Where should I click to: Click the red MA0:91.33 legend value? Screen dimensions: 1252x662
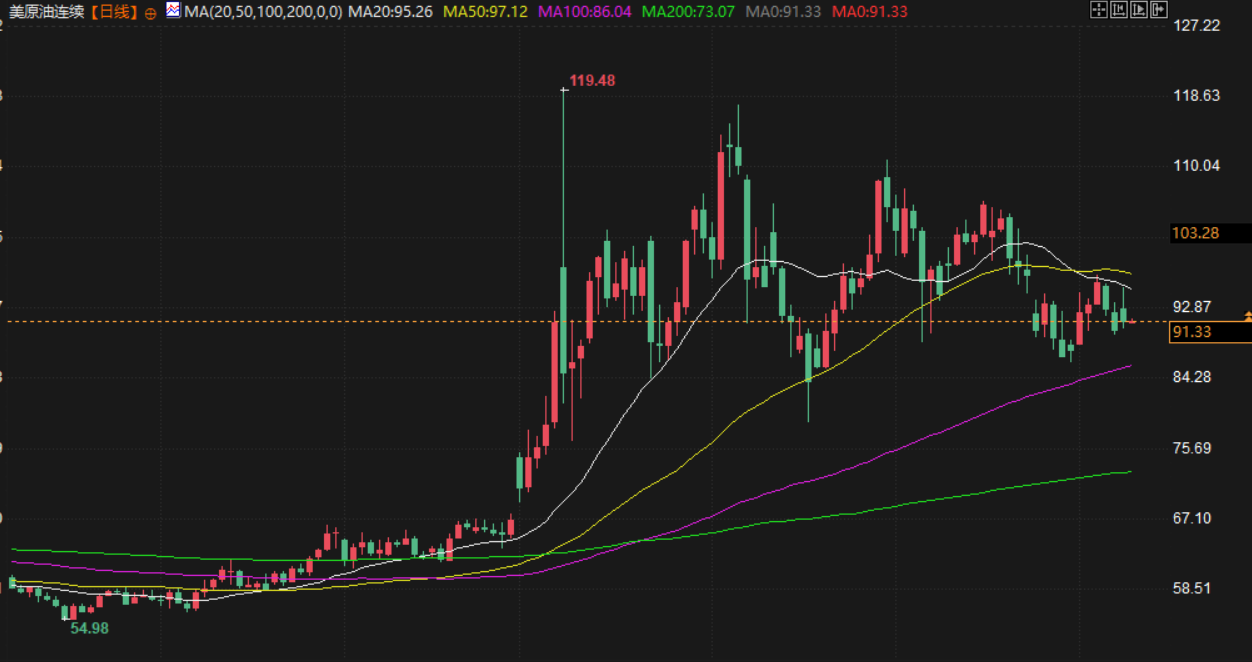pos(870,12)
